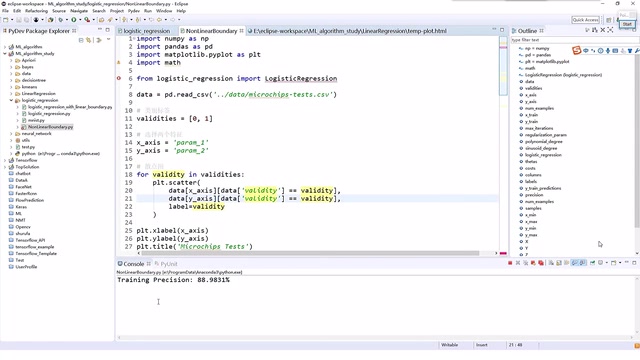The height and width of the screenshot is (360, 640).
Task: Switch to the logistic_regression editor tab
Action: [x=147, y=31]
